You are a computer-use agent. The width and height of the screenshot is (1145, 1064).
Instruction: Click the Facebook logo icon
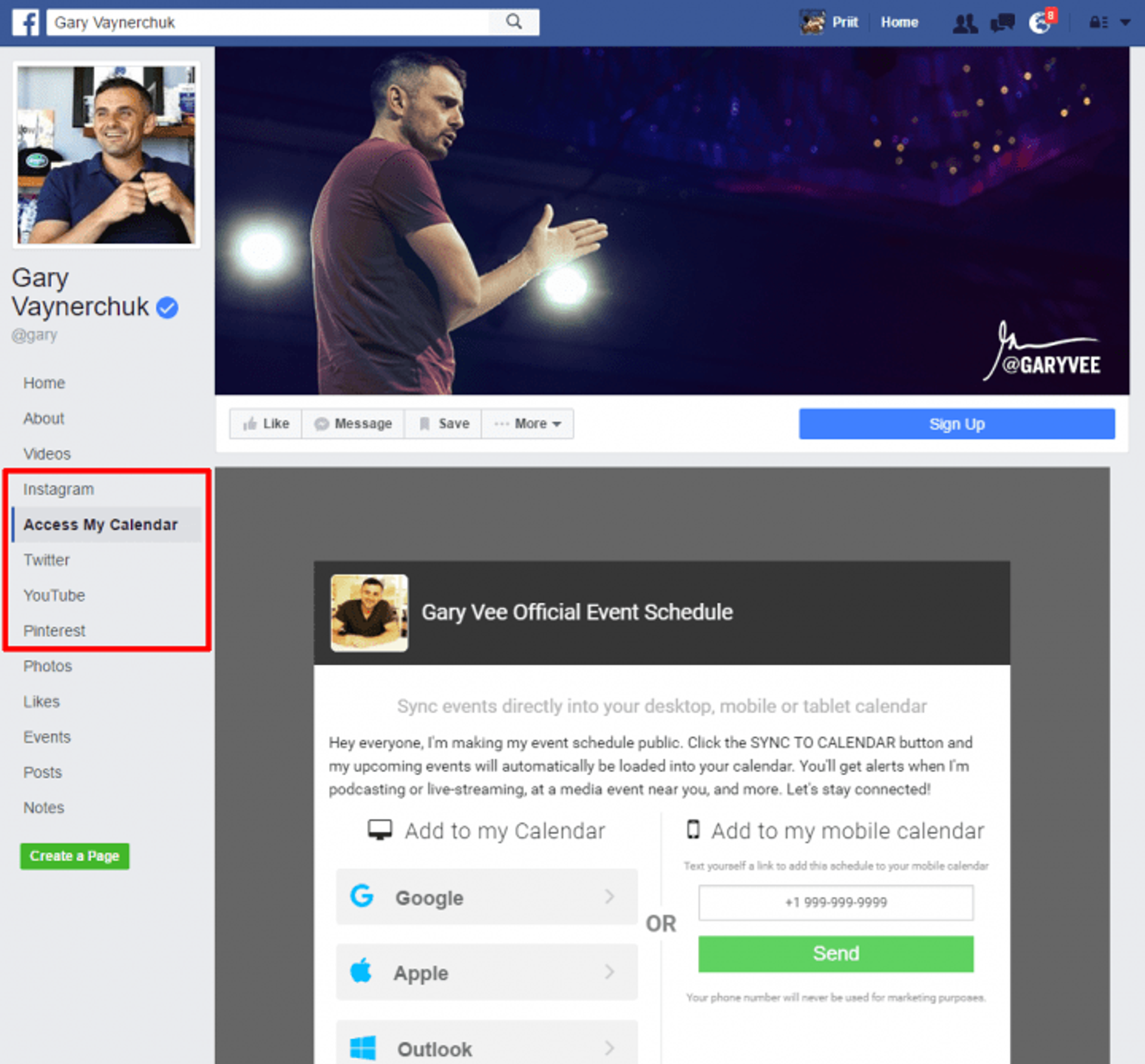pyautogui.click(x=26, y=23)
